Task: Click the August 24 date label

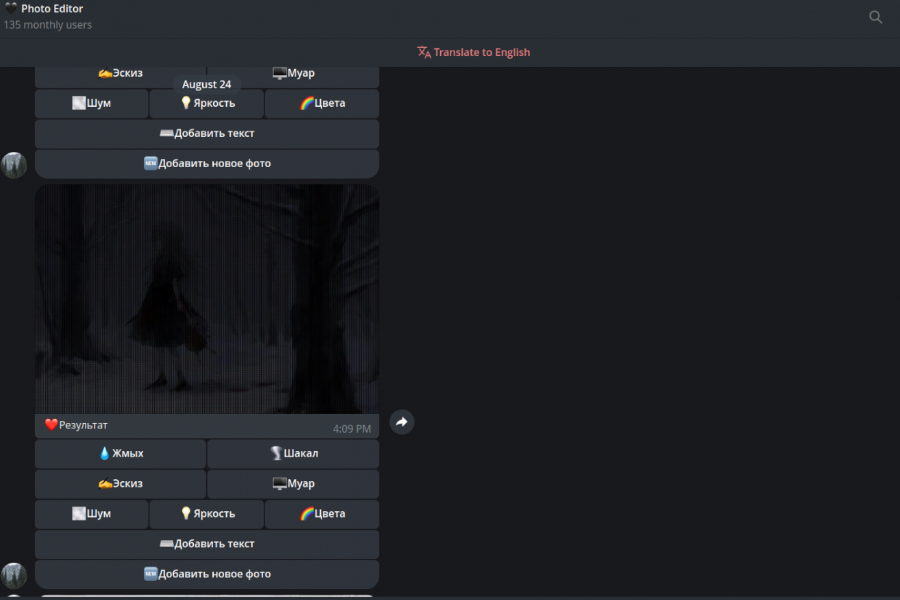Action: pos(207,84)
